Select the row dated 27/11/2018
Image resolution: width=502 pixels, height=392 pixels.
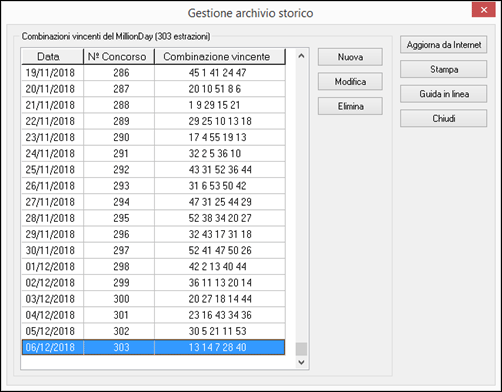point(153,202)
